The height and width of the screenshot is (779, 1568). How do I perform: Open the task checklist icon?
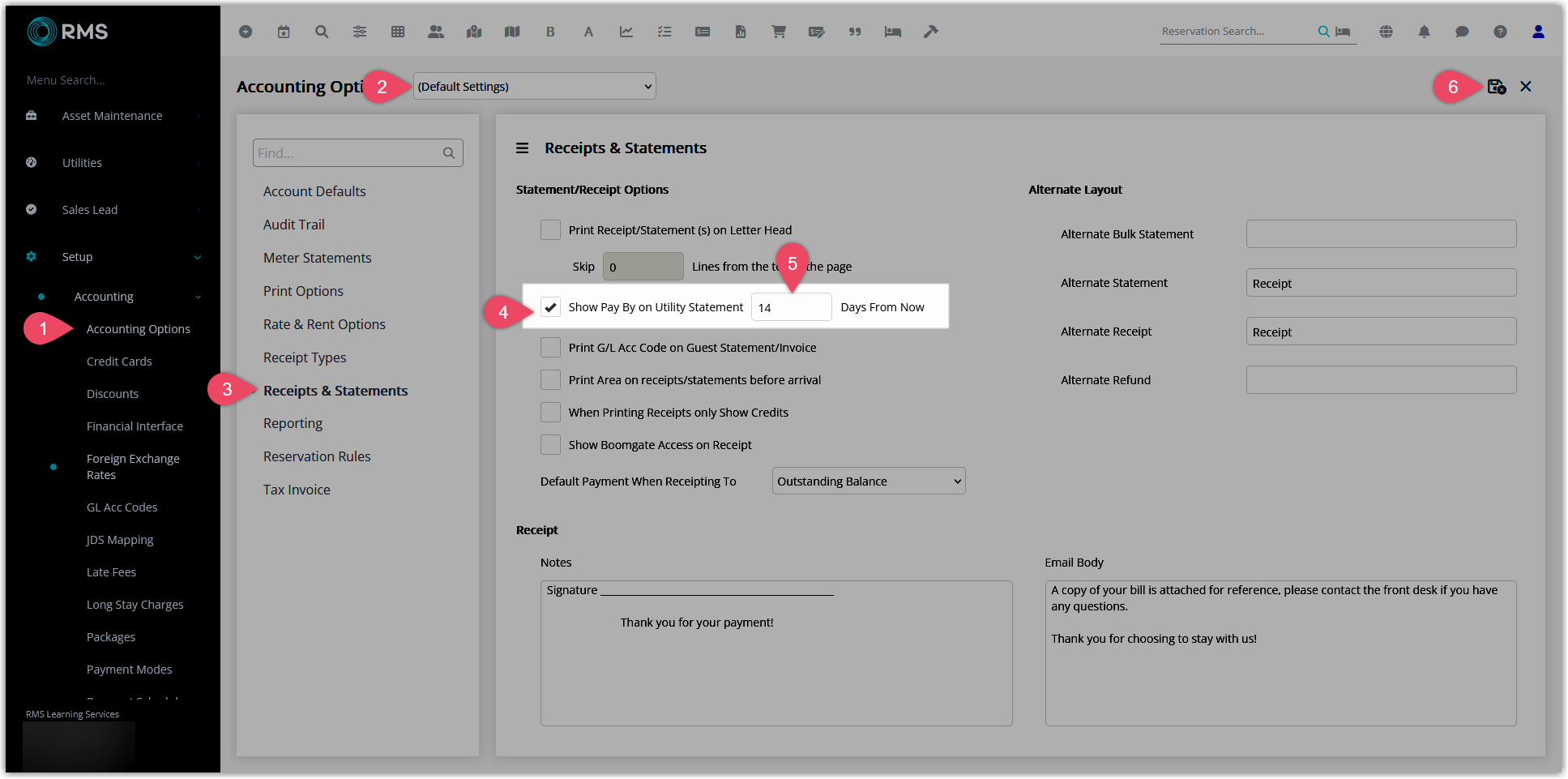(x=664, y=32)
